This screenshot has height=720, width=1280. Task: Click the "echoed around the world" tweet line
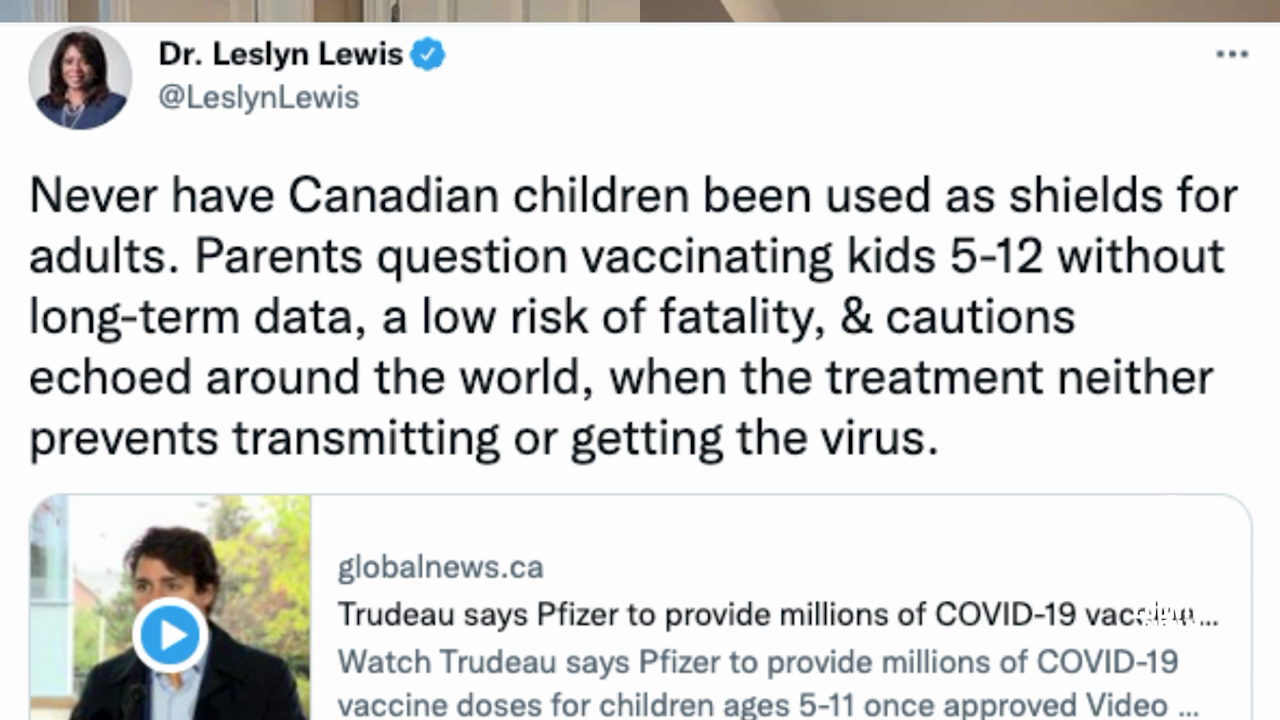620,377
